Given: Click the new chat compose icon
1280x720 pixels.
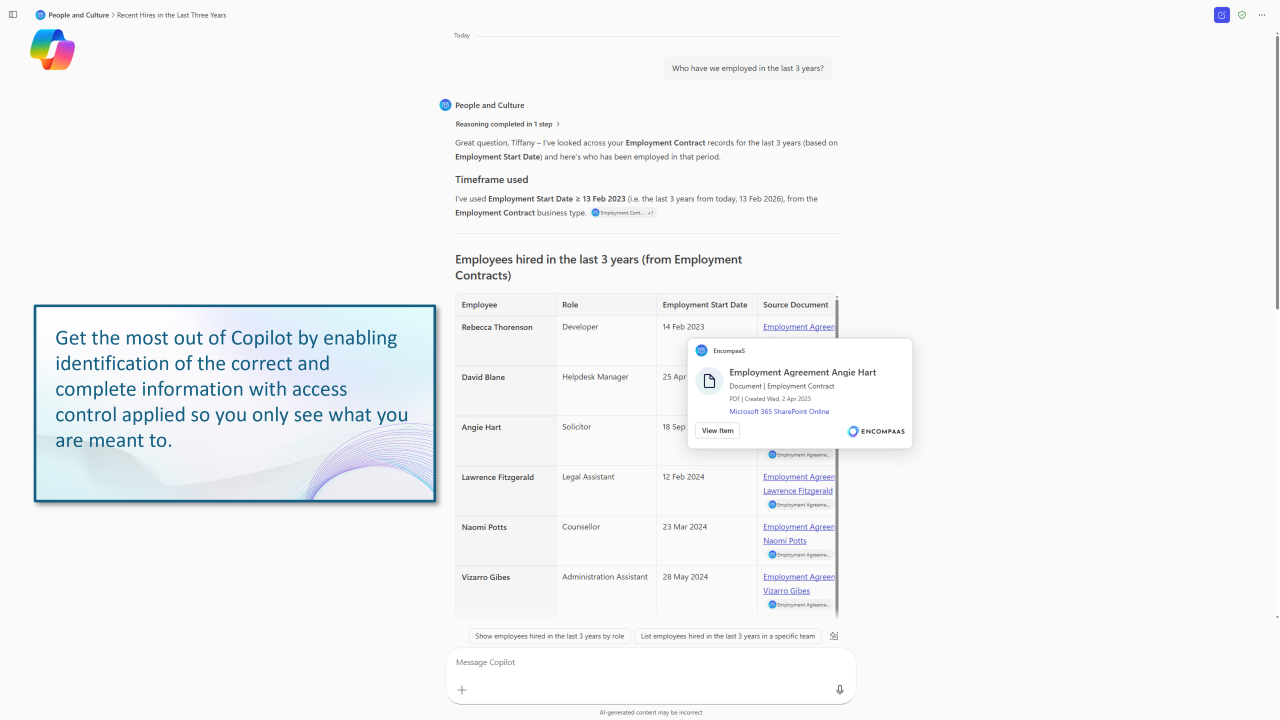Looking at the screenshot, I should 1221,15.
